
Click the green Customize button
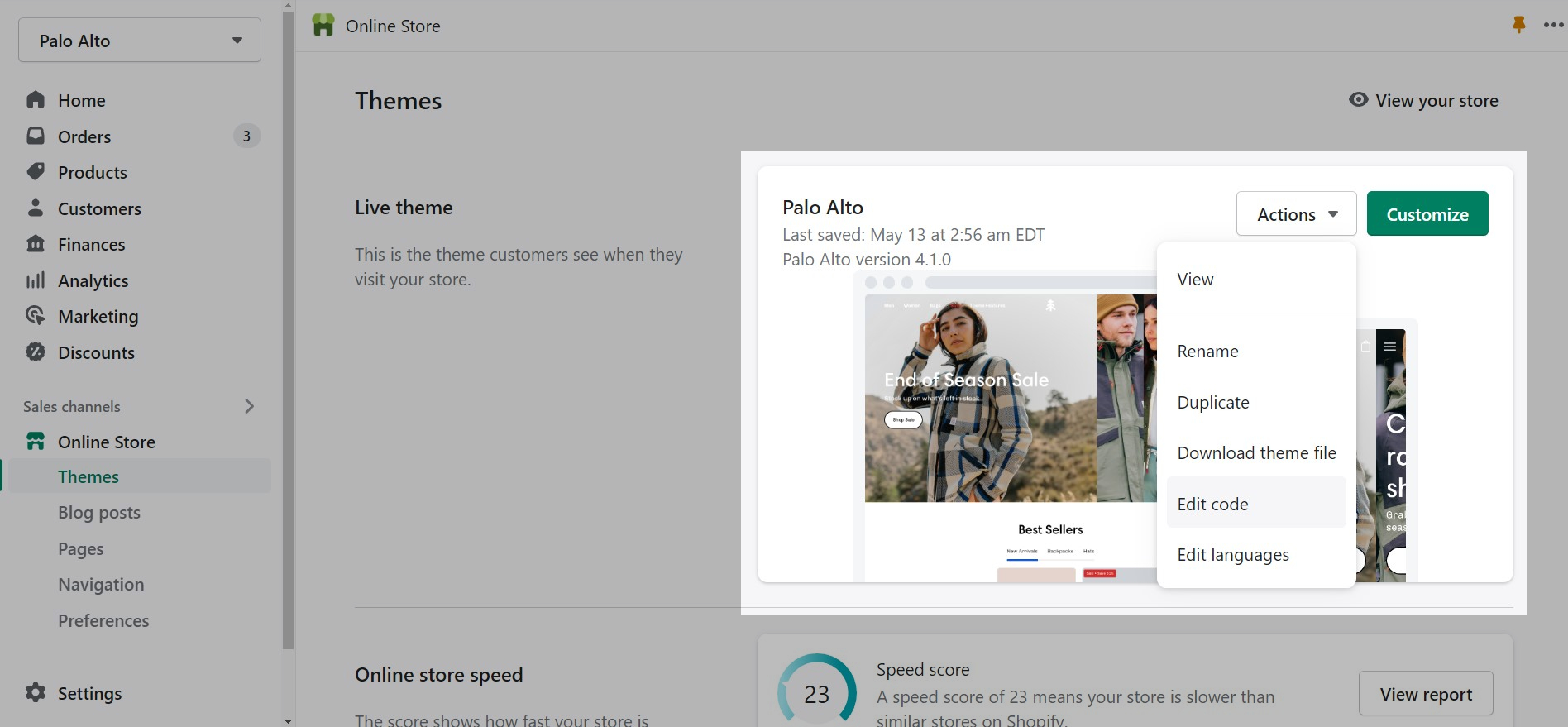pyautogui.click(x=1427, y=213)
